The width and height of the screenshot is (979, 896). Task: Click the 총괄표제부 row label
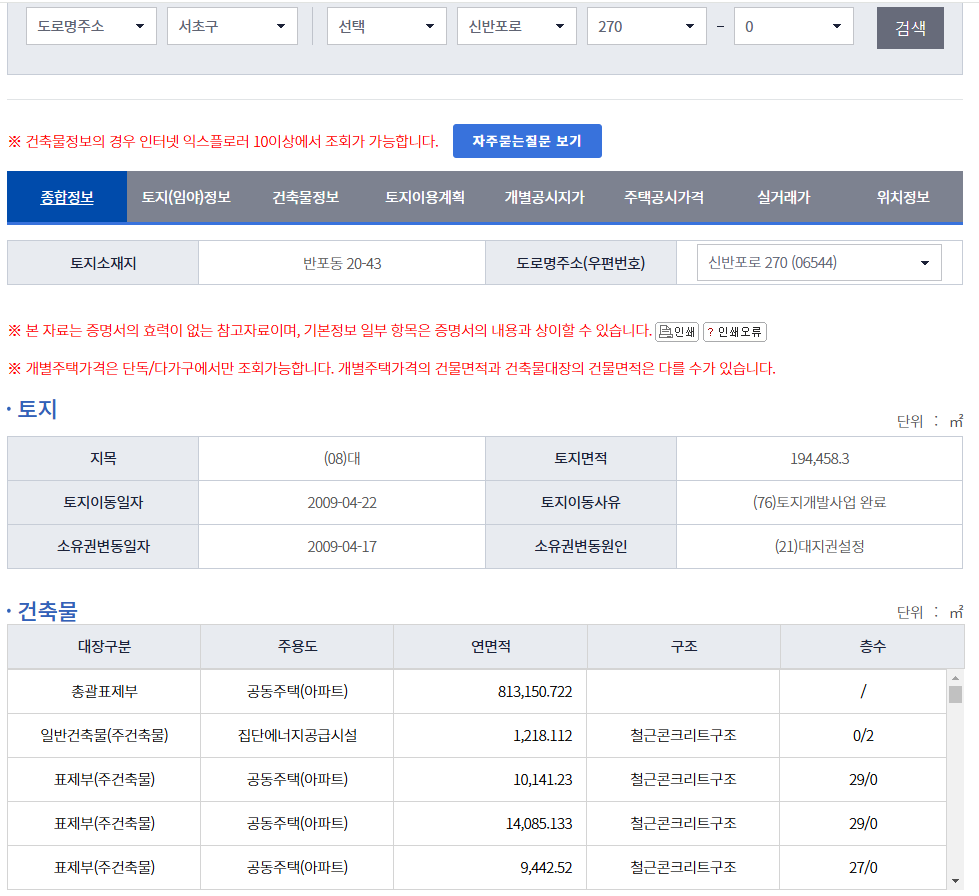coord(104,691)
